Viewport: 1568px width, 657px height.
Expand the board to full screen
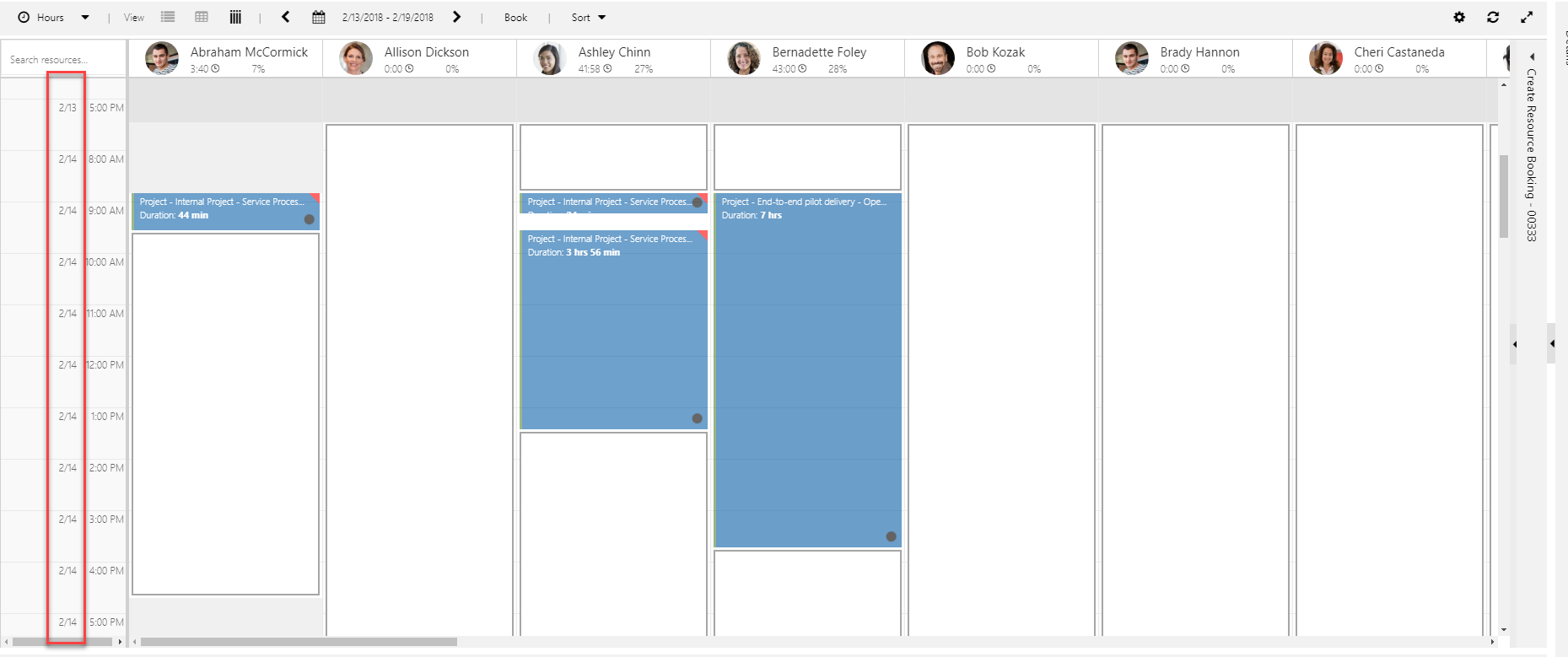point(1527,17)
